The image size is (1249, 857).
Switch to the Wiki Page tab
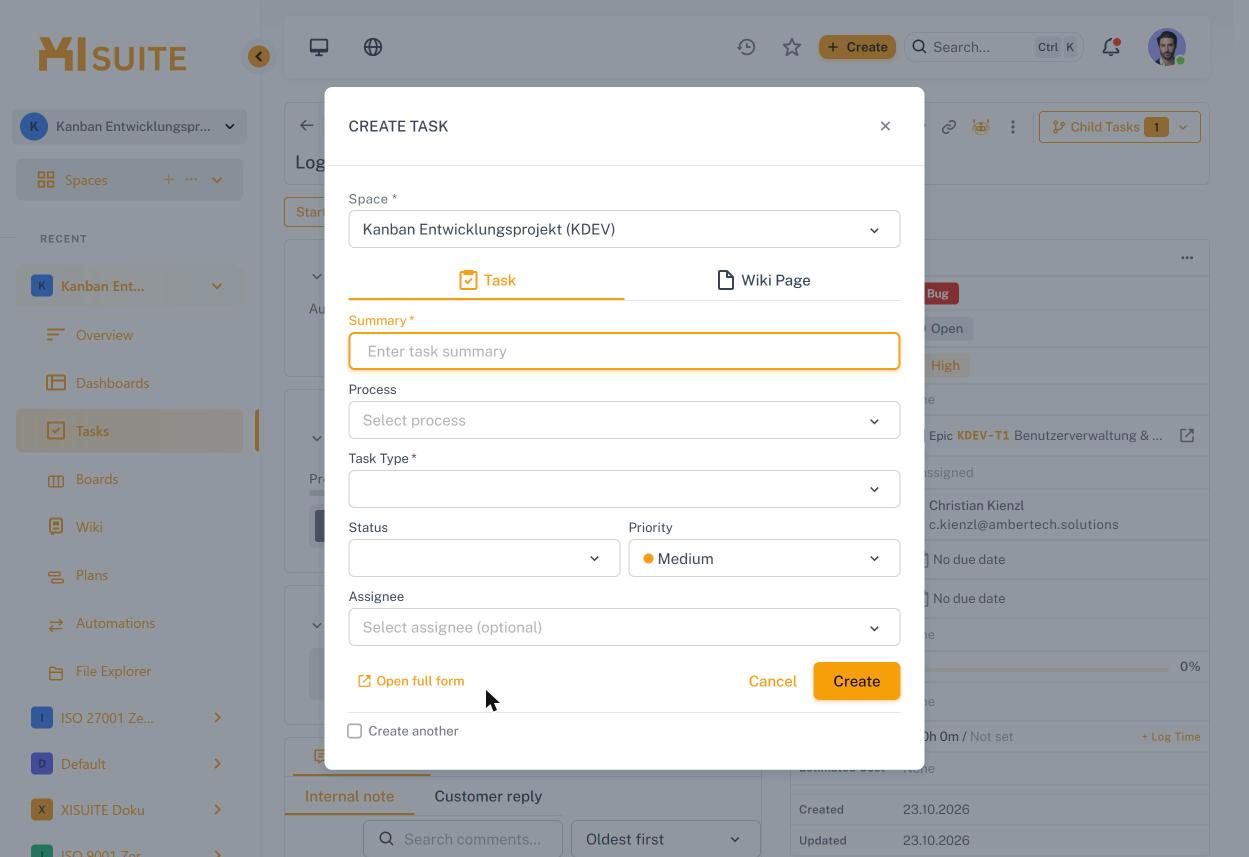click(x=763, y=280)
